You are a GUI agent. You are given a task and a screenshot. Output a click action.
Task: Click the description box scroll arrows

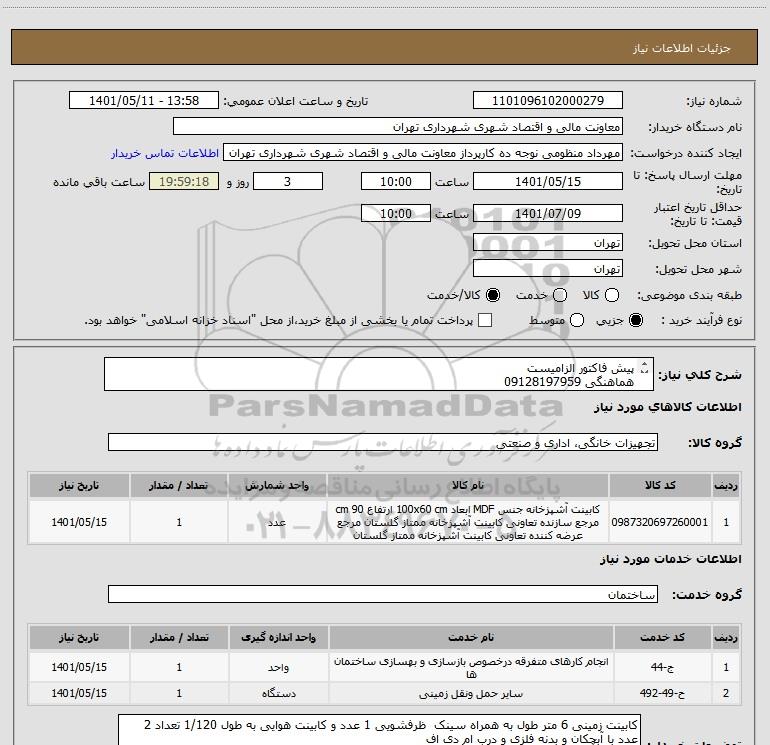[645, 367]
